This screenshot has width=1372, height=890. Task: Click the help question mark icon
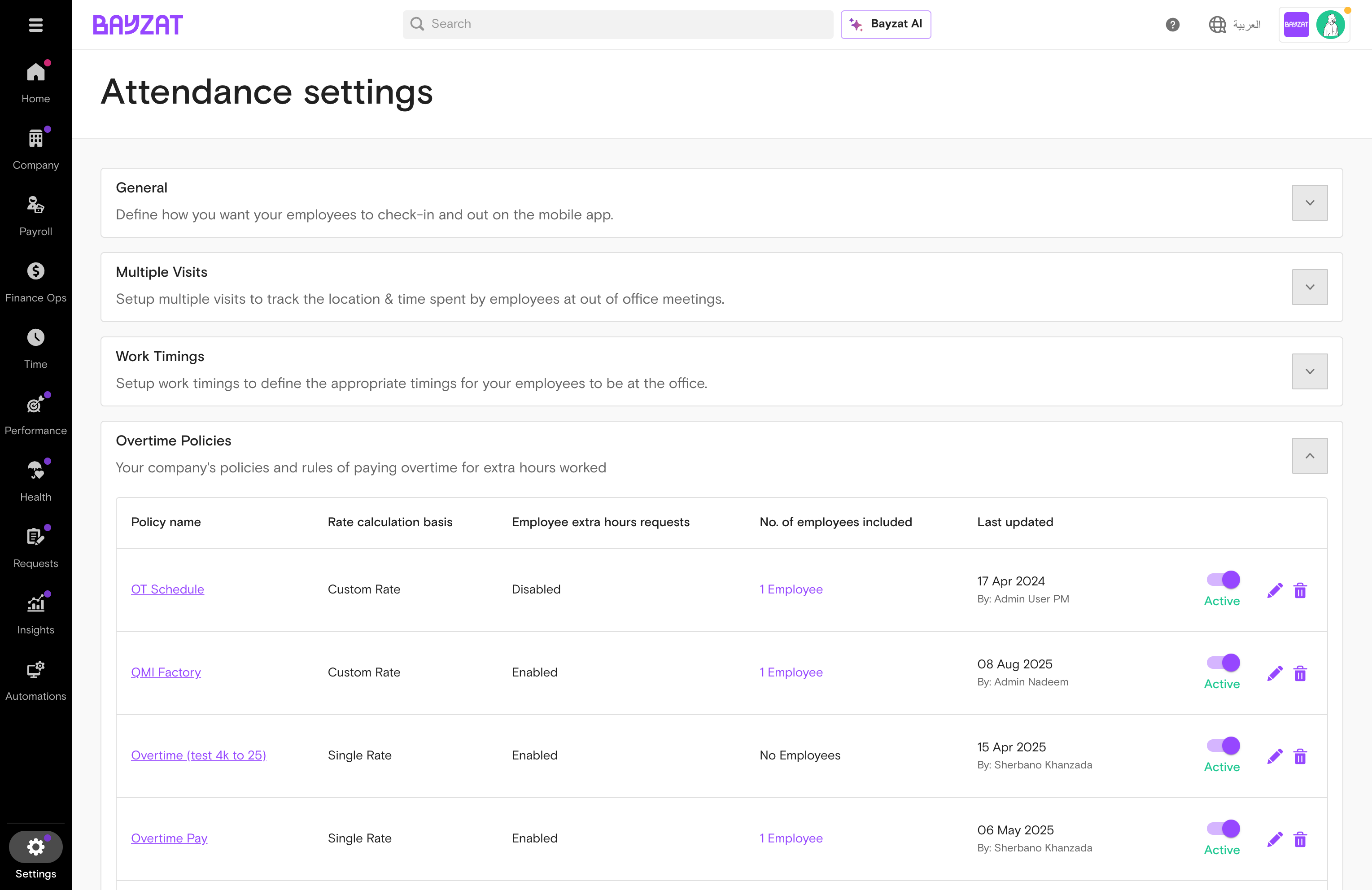coord(1172,25)
